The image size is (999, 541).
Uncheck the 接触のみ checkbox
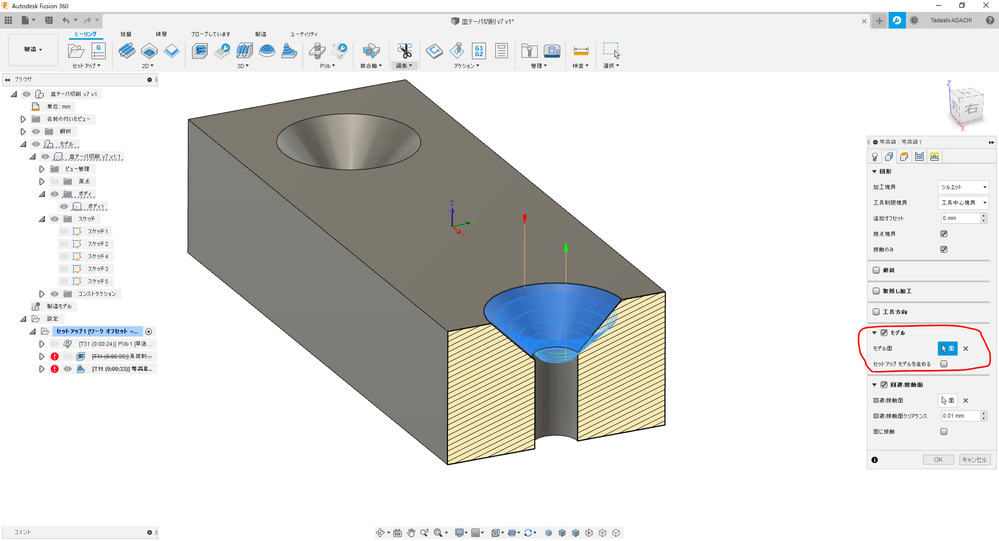(944, 249)
